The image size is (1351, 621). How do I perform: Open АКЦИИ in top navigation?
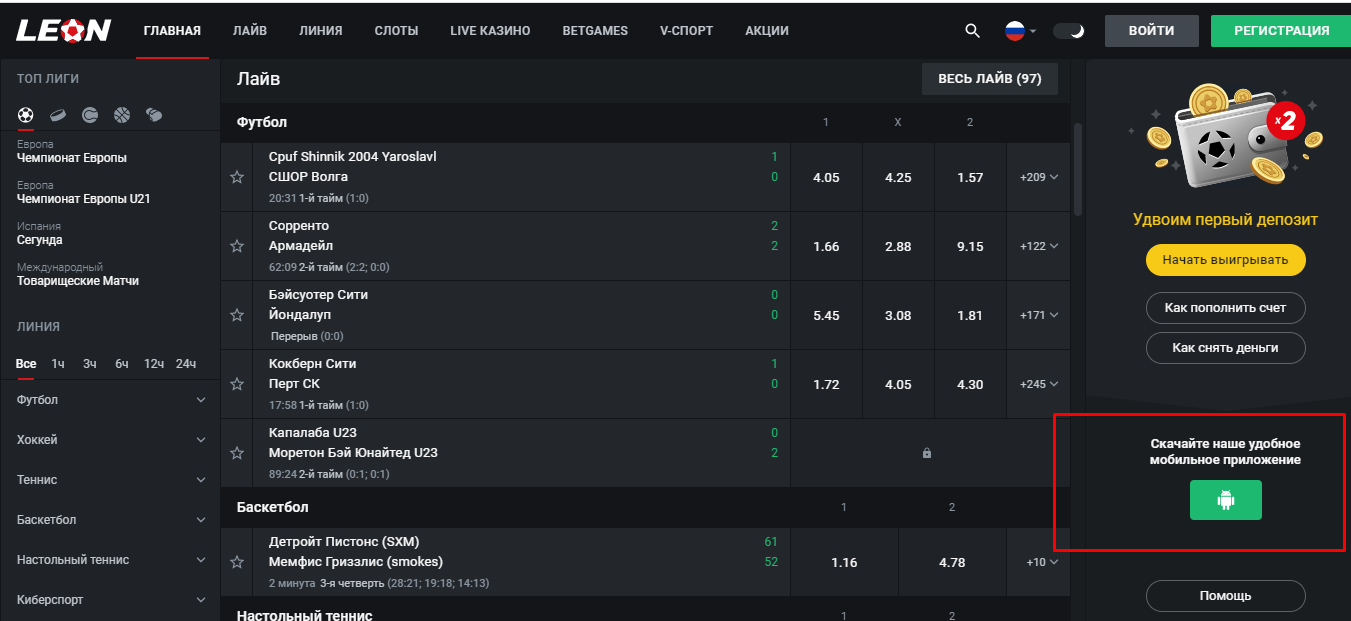click(767, 31)
